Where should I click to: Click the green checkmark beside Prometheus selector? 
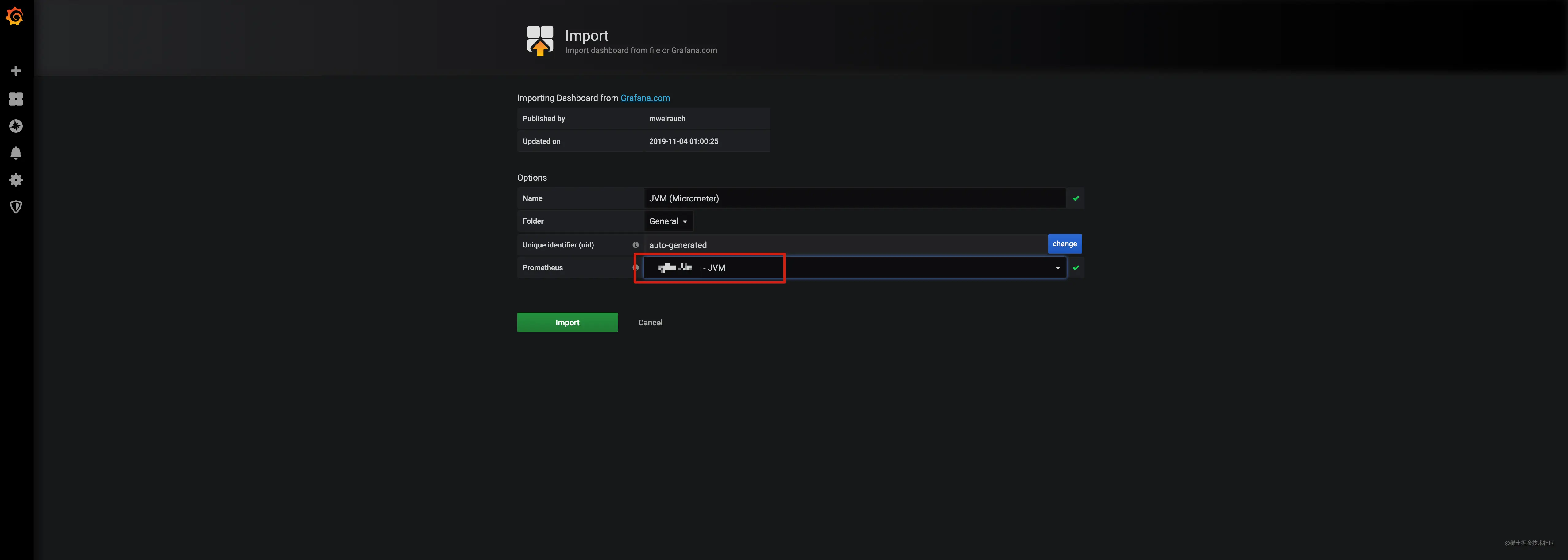click(1076, 267)
